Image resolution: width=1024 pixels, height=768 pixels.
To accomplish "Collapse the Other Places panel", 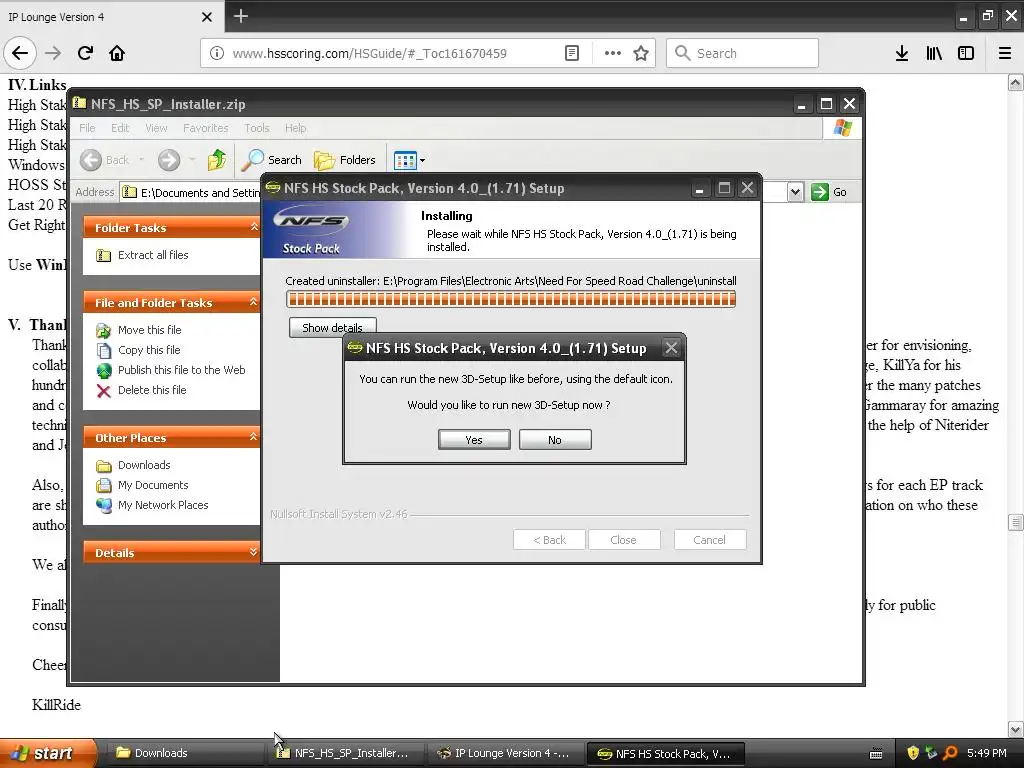I will pos(254,438).
